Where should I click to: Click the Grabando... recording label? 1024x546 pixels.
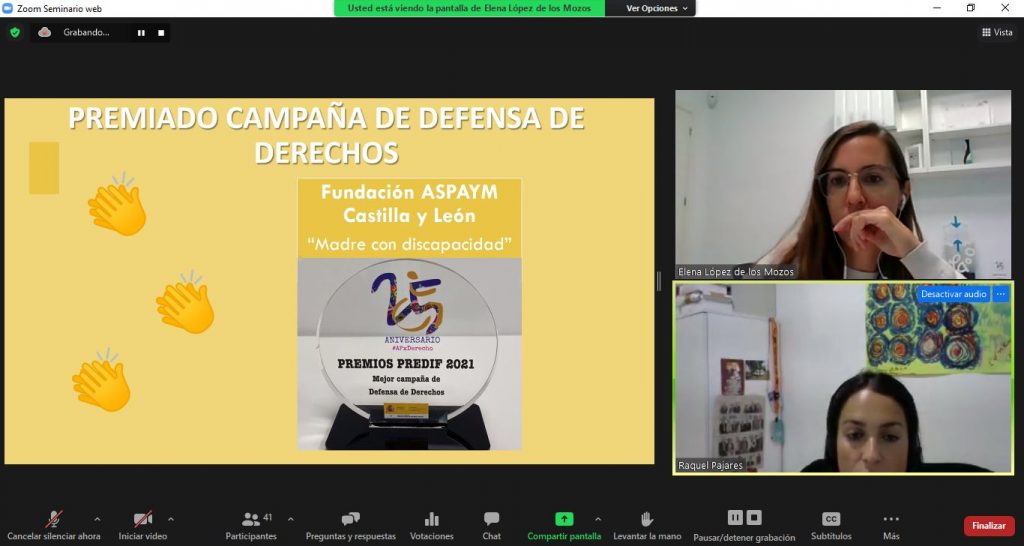click(x=86, y=32)
